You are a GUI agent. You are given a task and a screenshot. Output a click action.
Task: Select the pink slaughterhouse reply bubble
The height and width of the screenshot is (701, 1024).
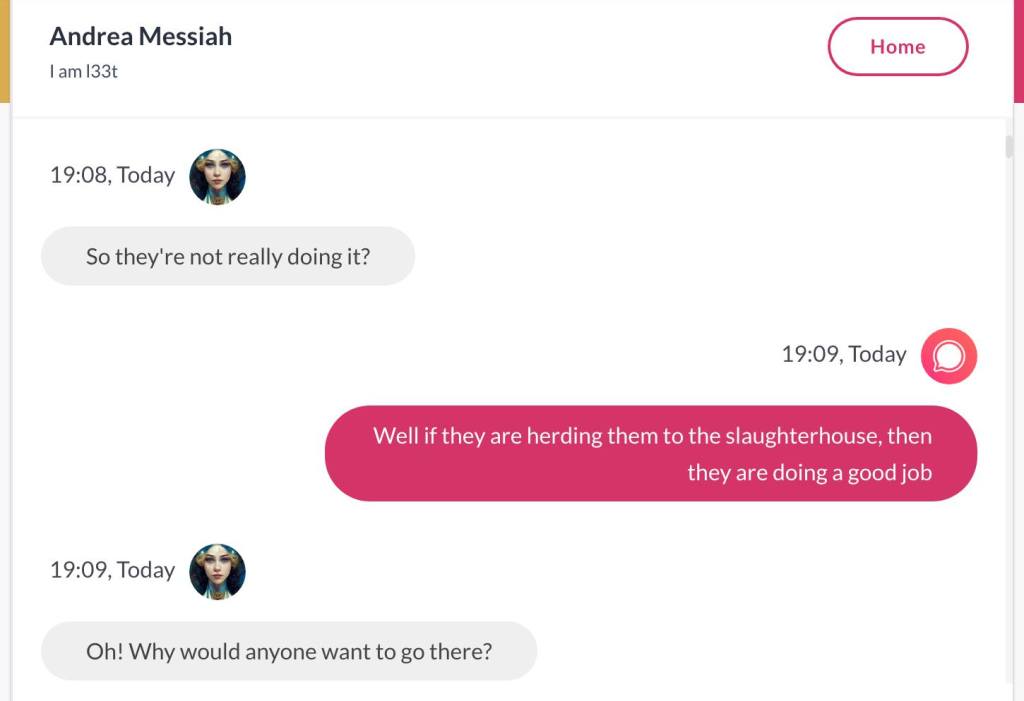651,453
